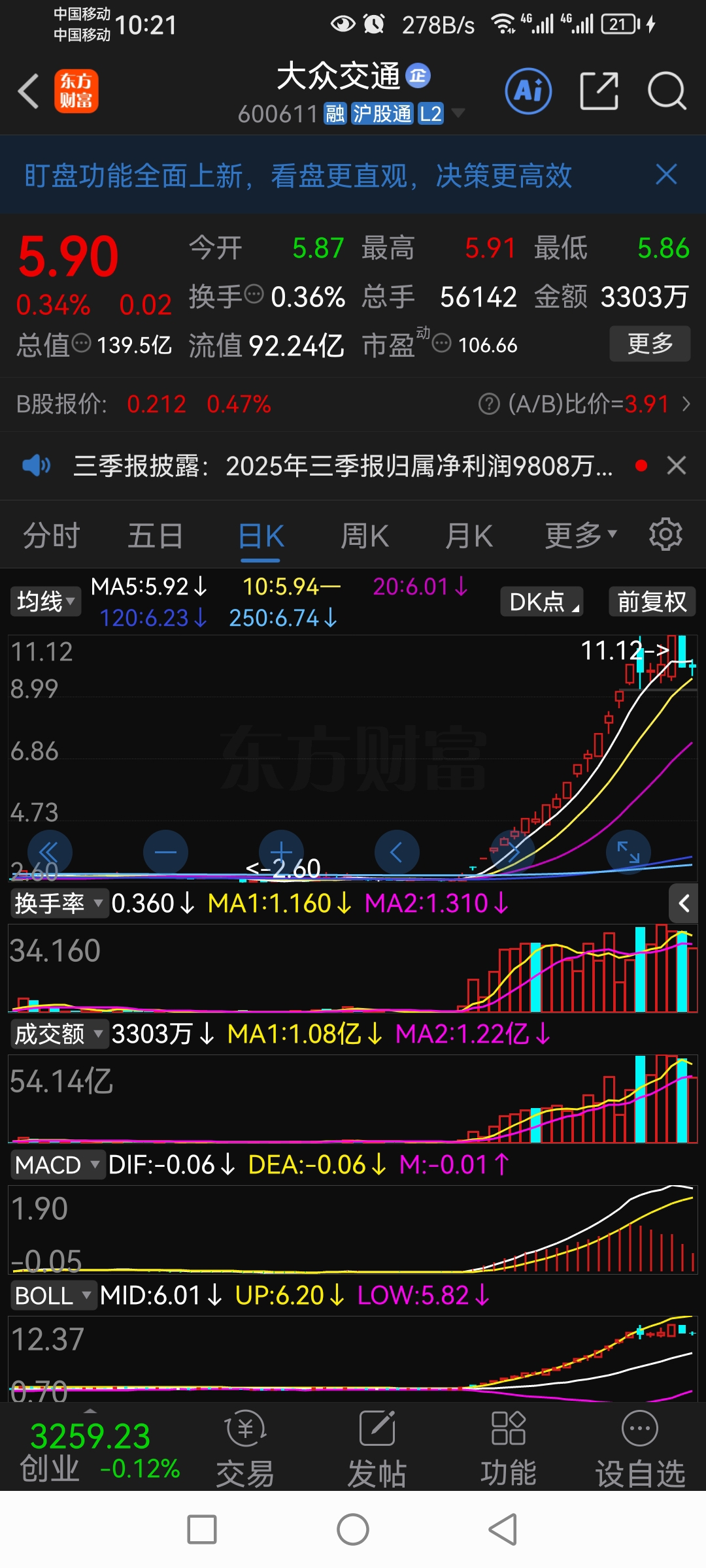706x1568 pixels.
Task: Tap Android back triangle button
Action: point(503,1529)
